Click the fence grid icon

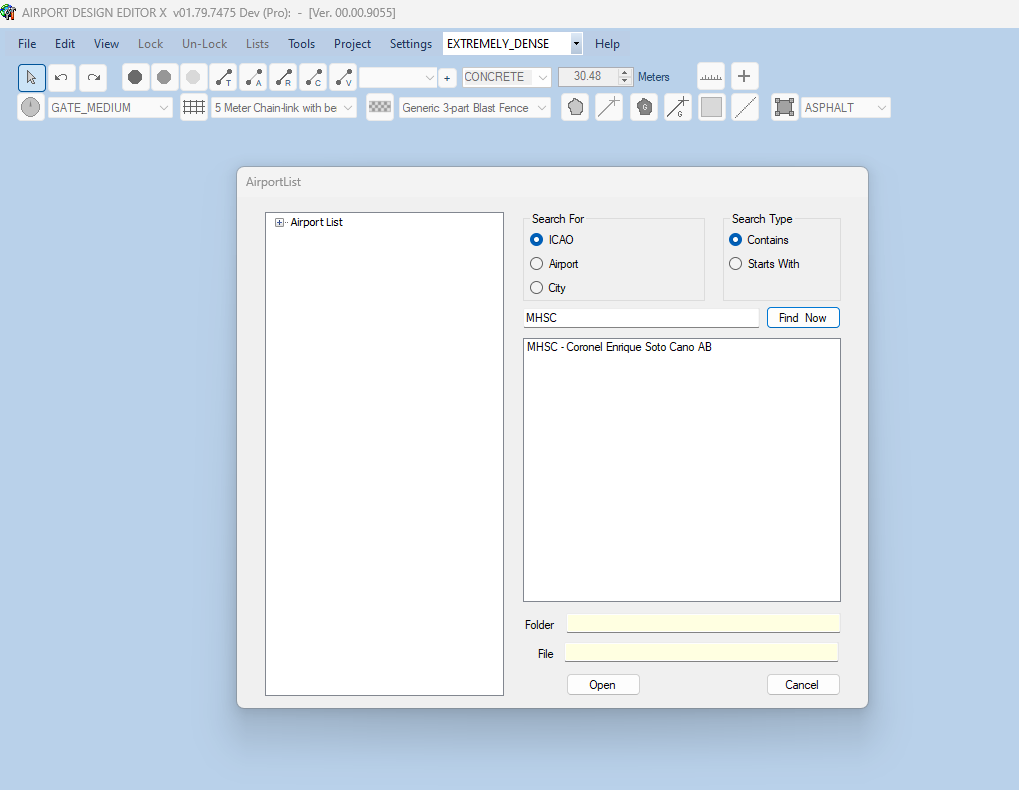coord(194,108)
